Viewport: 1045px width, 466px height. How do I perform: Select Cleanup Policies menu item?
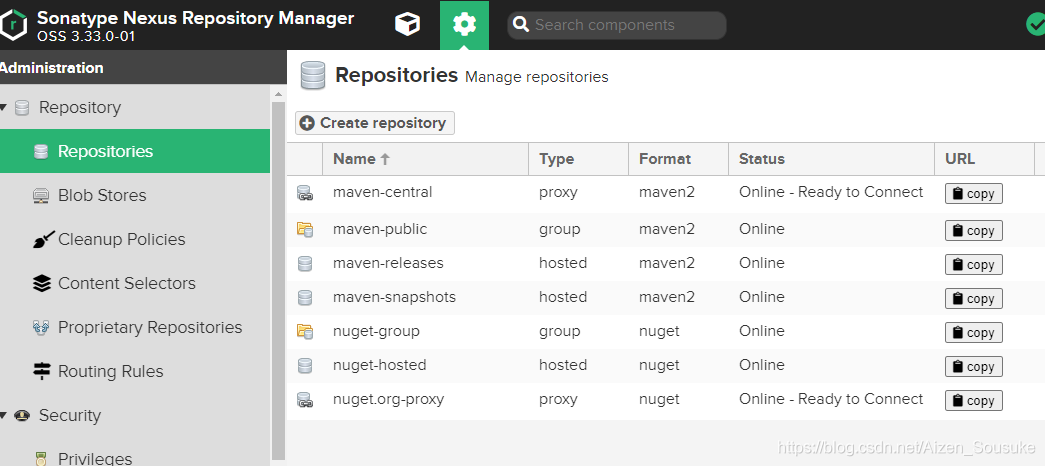click(x=121, y=239)
